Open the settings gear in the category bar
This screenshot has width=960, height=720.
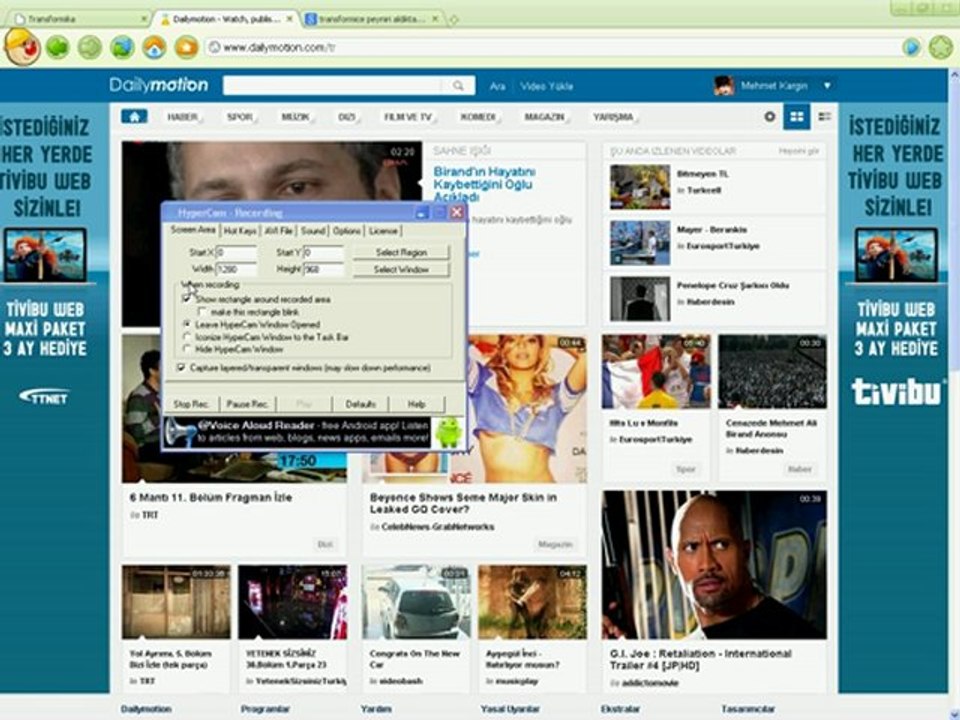point(770,116)
